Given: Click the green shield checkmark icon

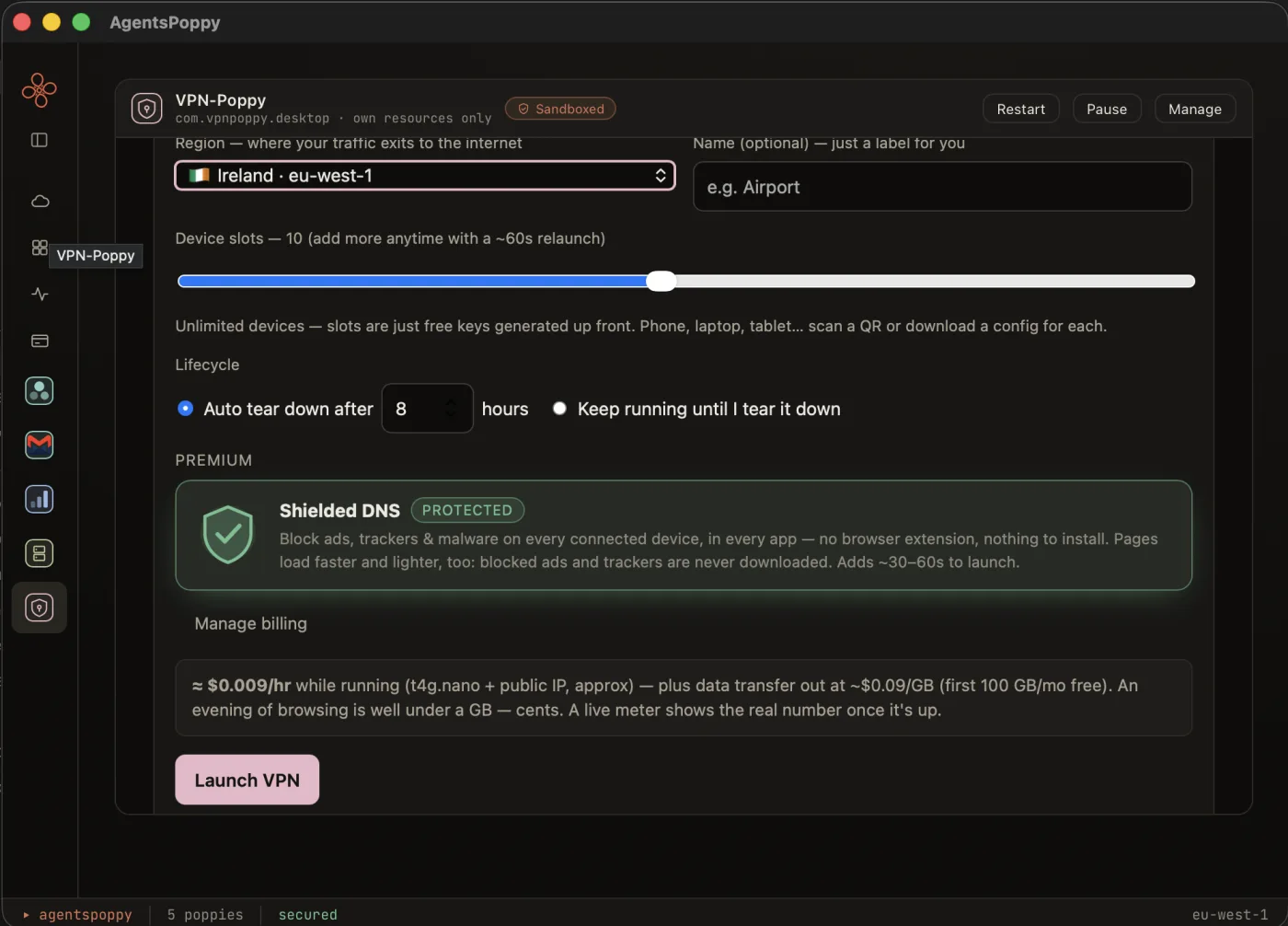Looking at the screenshot, I should pos(228,535).
